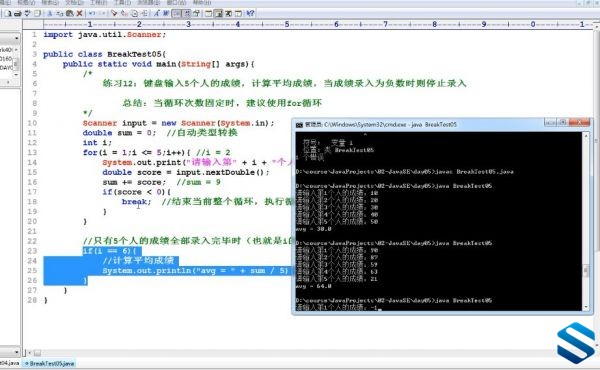Click the Paste clipboard toolbar icon

70,13
